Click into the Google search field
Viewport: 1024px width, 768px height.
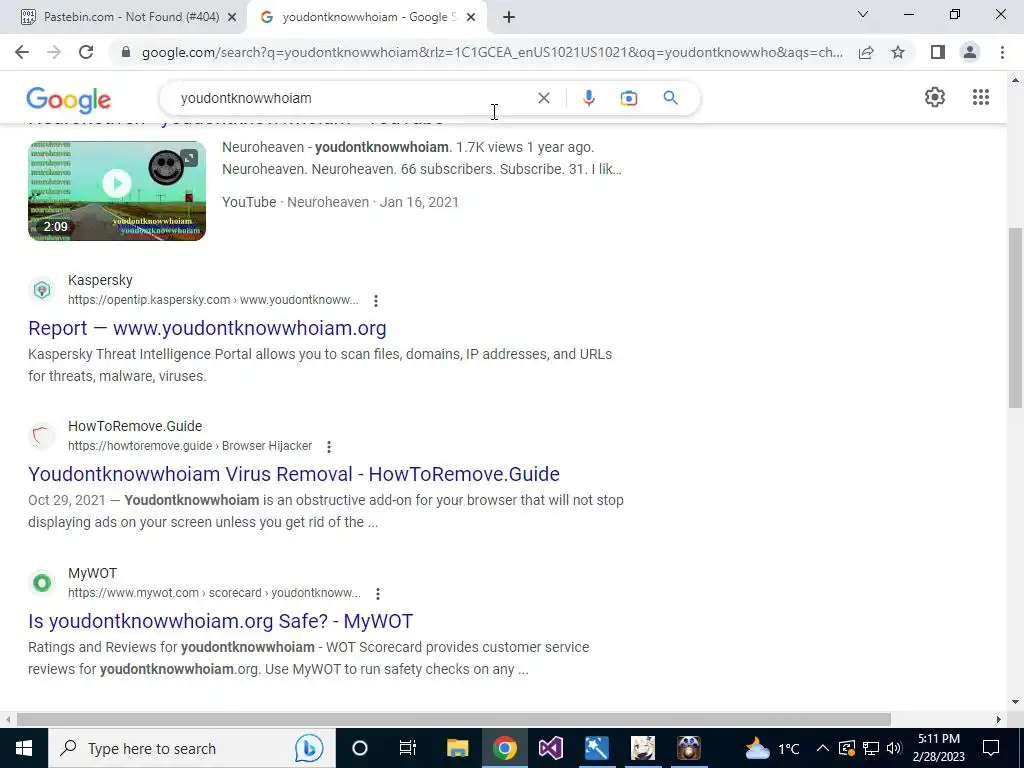point(353,98)
